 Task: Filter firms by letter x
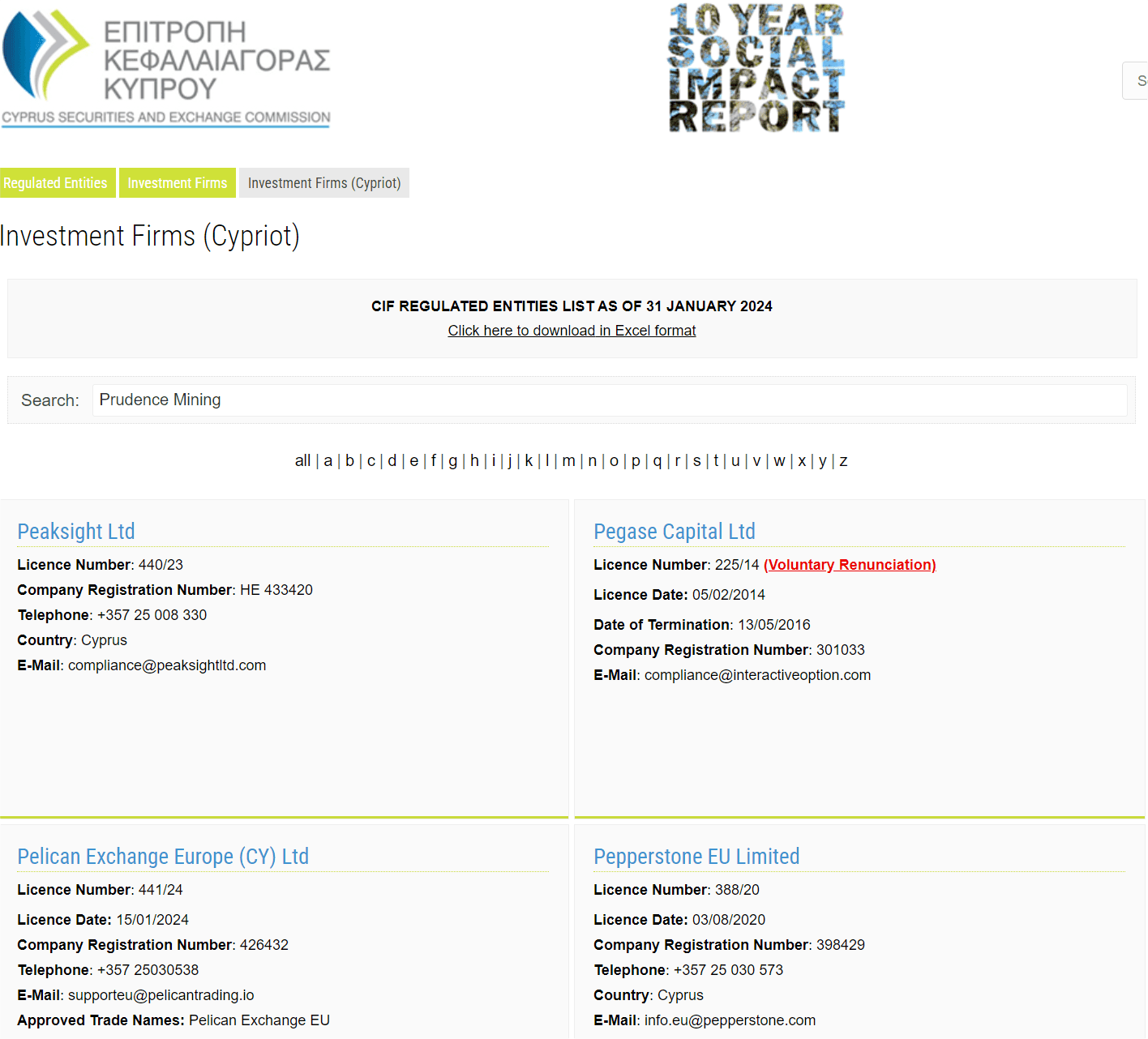802,461
